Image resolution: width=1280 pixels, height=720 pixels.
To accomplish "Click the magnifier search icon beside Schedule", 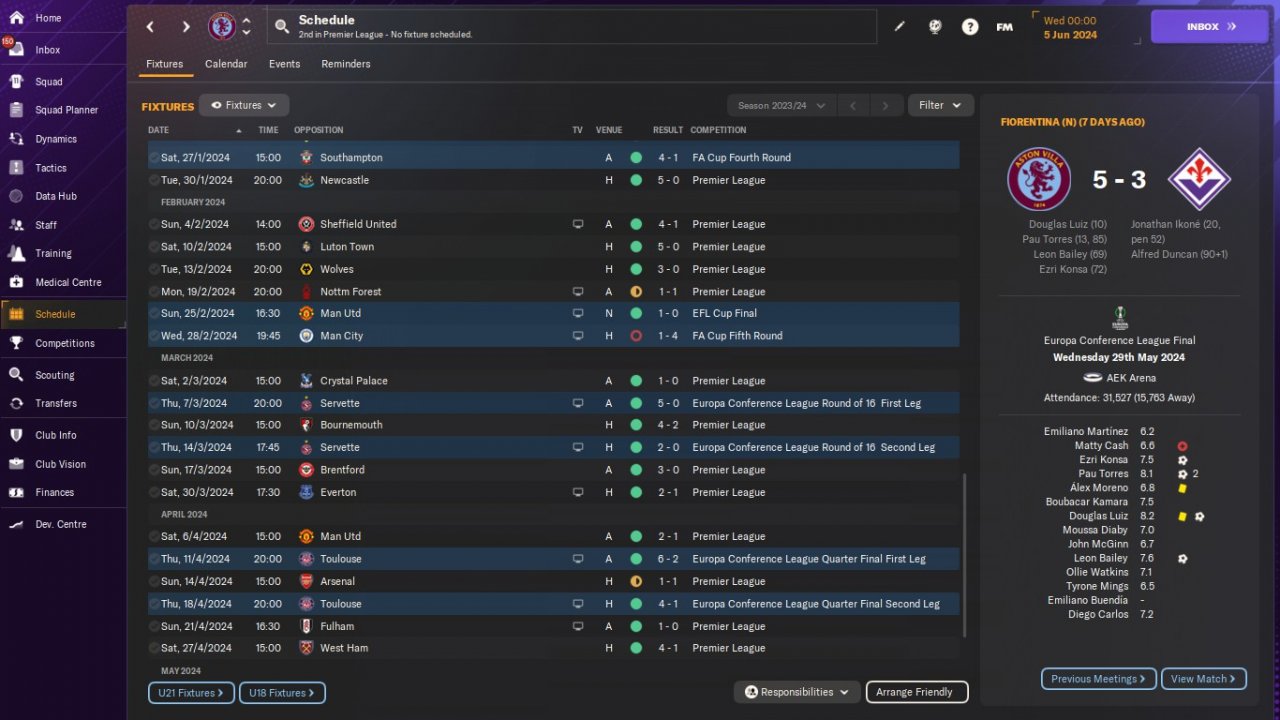I will click(282, 27).
